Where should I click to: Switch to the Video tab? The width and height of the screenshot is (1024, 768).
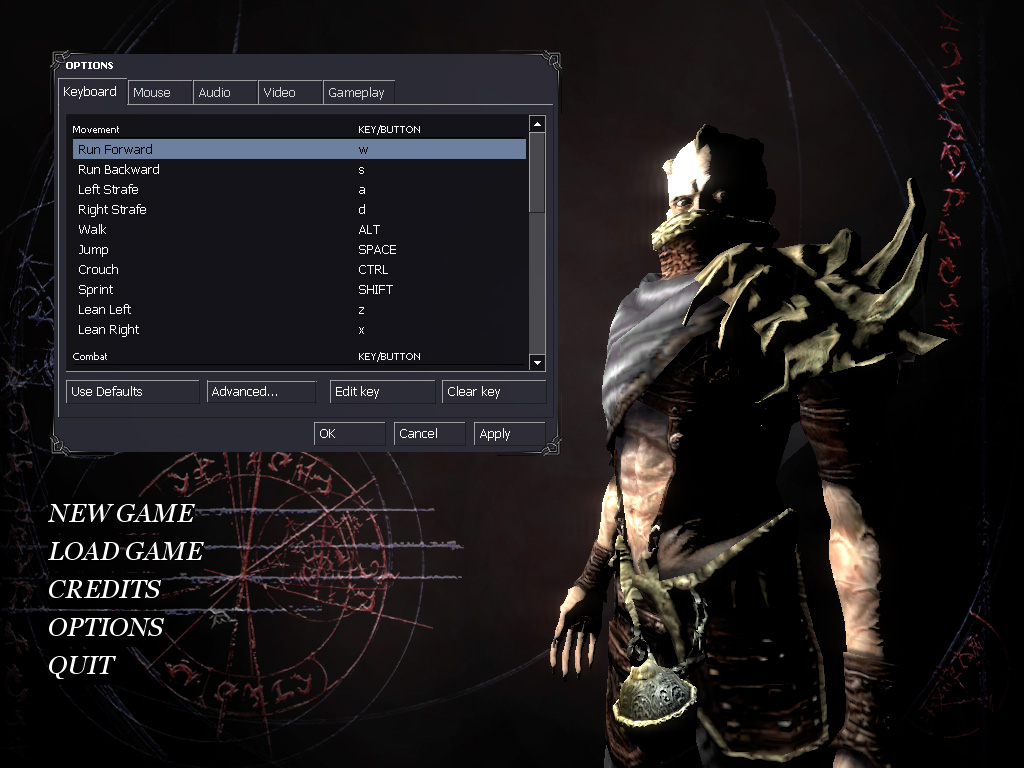291,92
